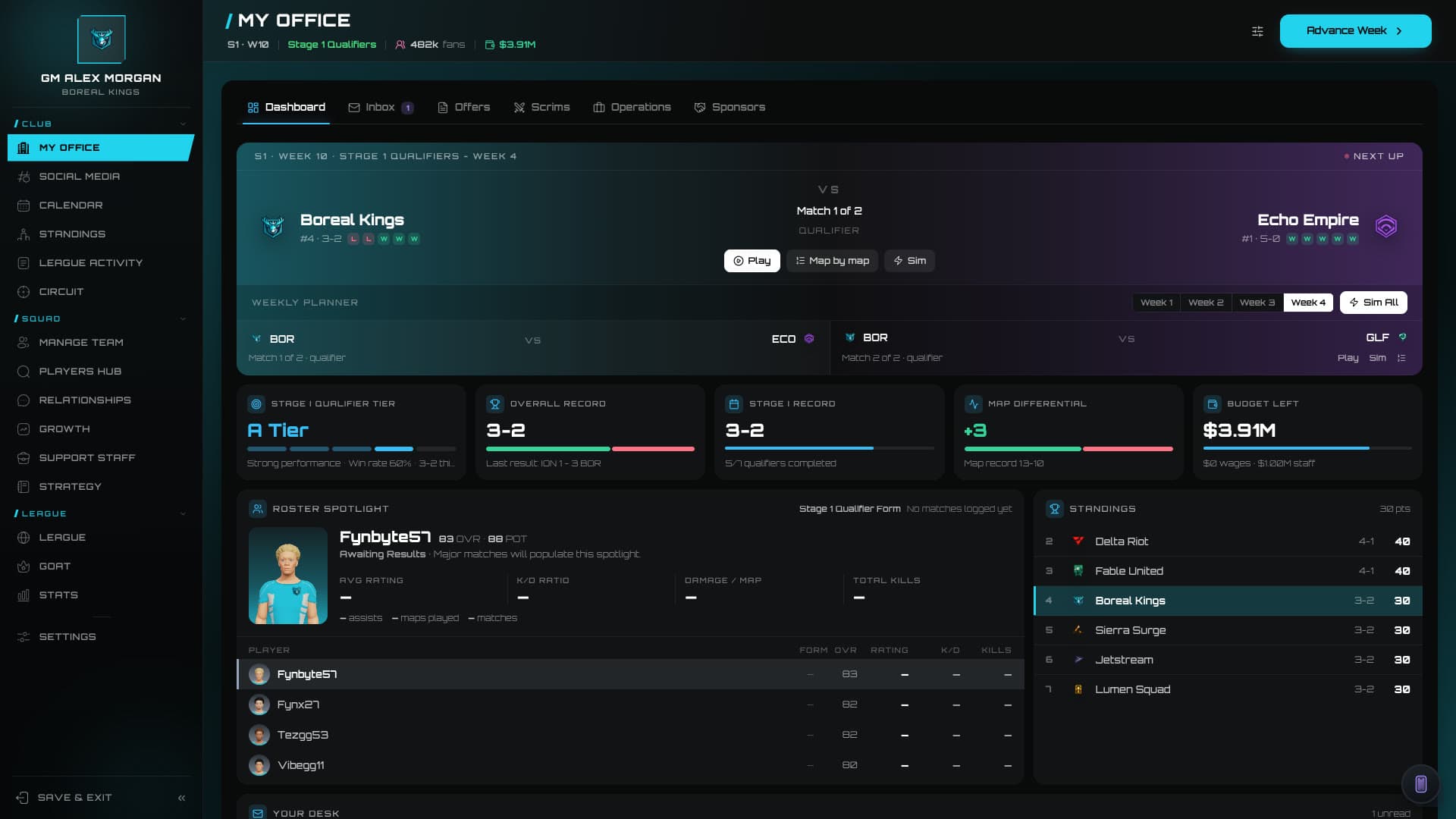
Task: Open the GOAT page
Action: click(x=101, y=566)
